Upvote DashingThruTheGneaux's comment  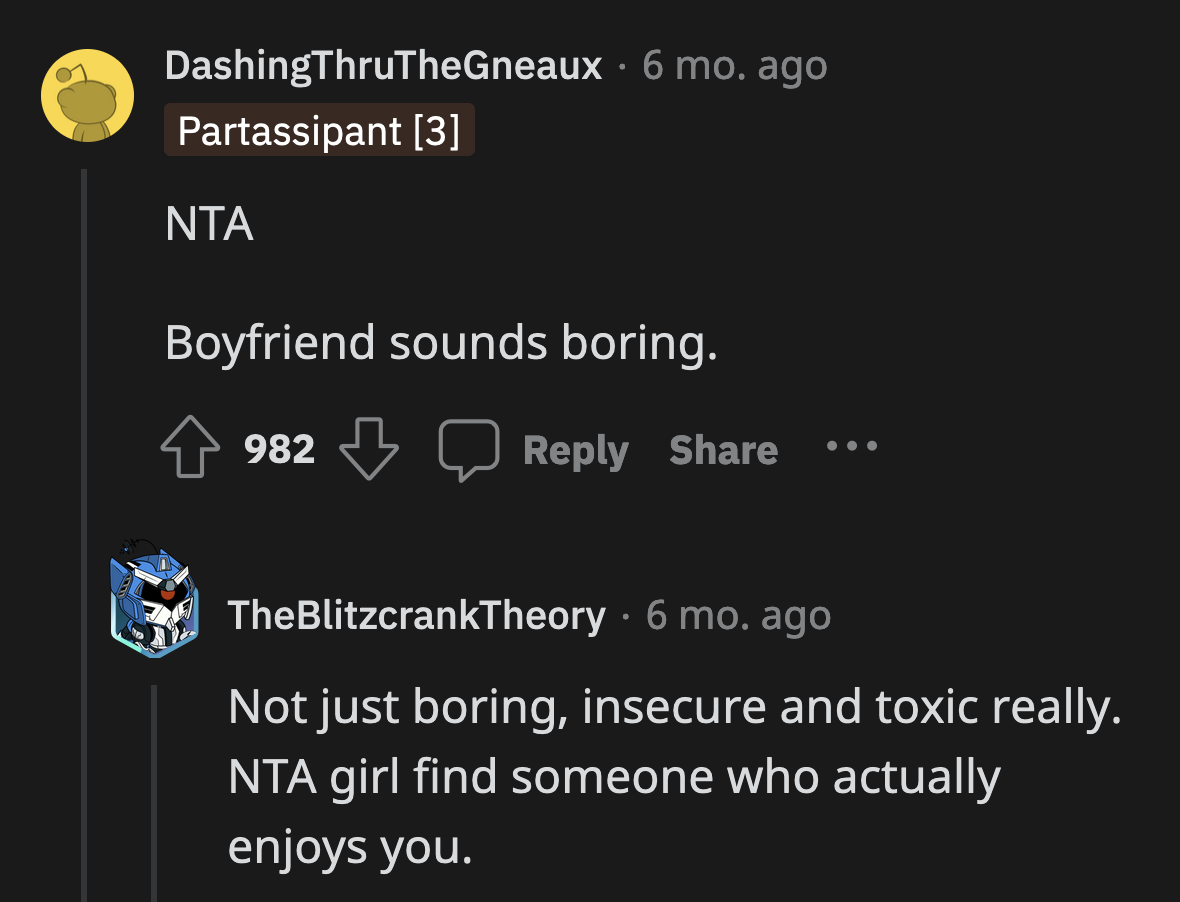click(x=189, y=448)
